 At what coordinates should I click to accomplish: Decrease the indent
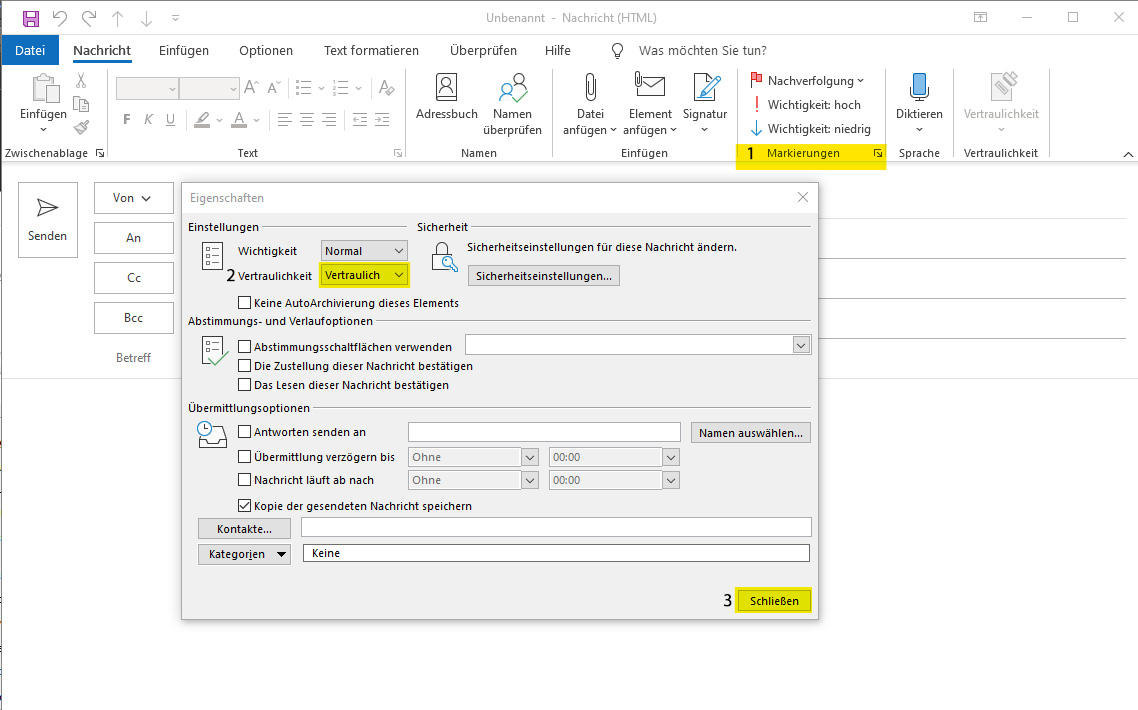[x=360, y=120]
